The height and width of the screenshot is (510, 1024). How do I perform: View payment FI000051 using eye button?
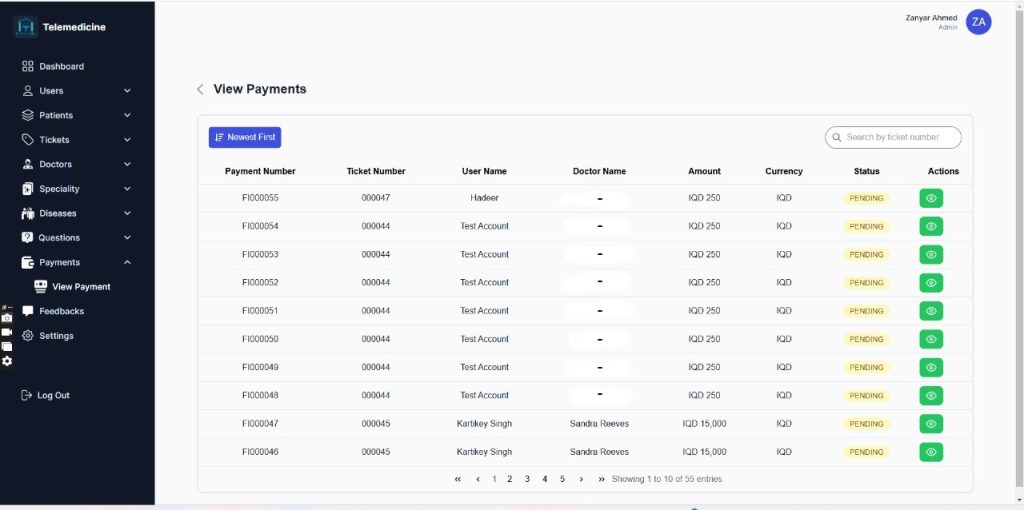(931, 311)
